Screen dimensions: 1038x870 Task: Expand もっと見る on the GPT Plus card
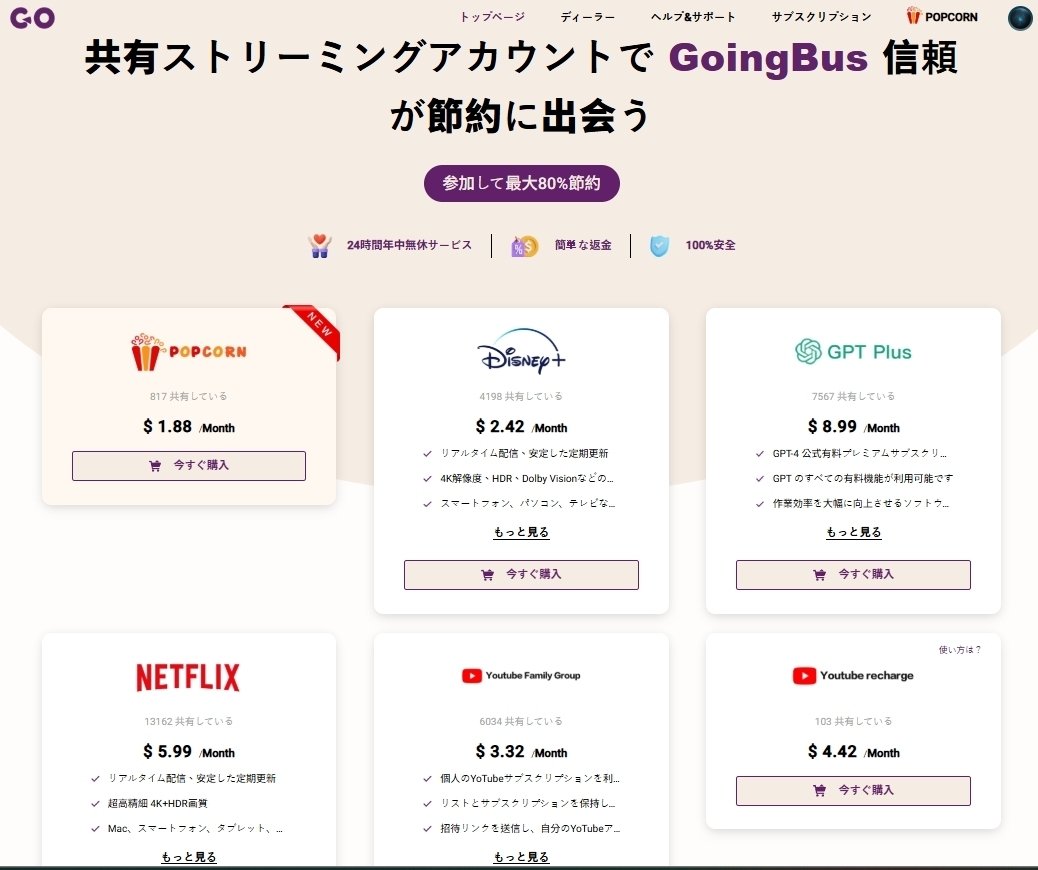852,534
